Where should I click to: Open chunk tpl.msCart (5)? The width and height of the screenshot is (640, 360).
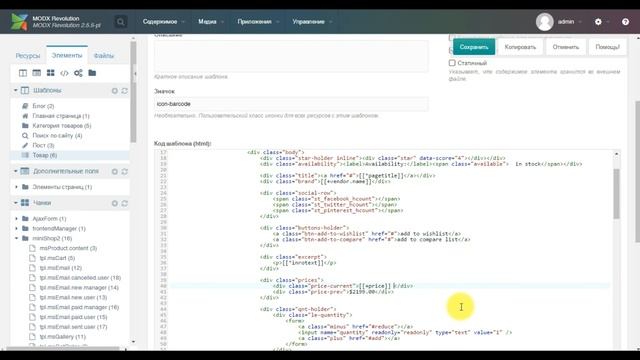pyautogui.click(x=57, y=258)
